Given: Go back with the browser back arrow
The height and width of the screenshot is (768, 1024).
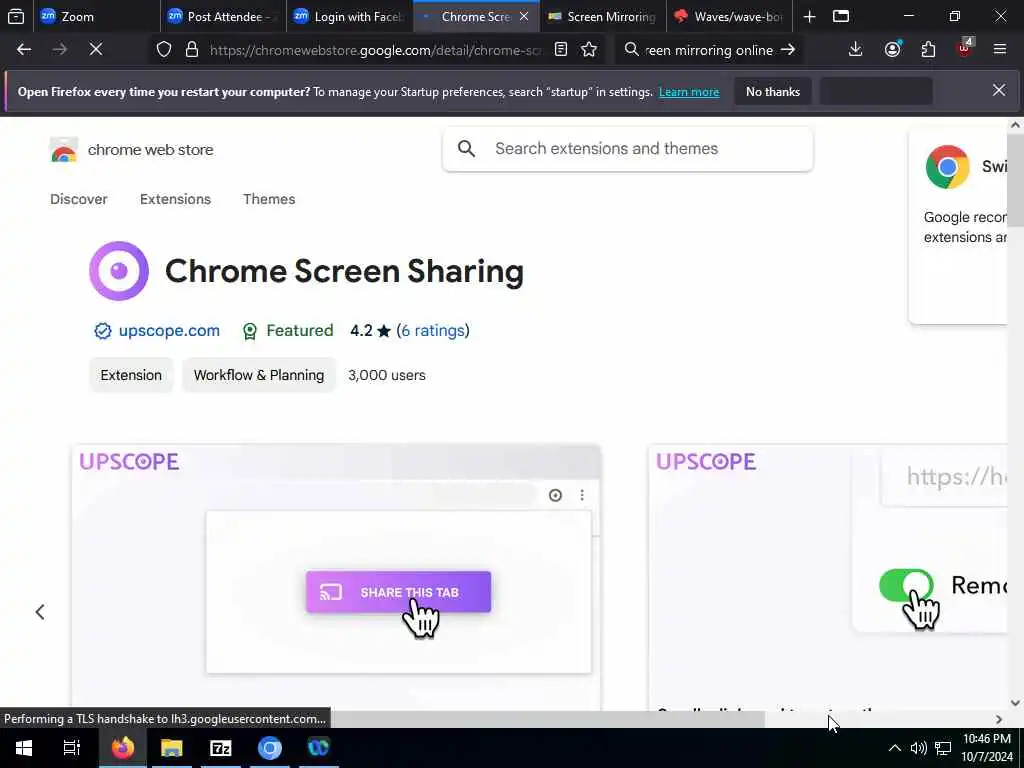Looking at the screenshot, I should [24, 50].
